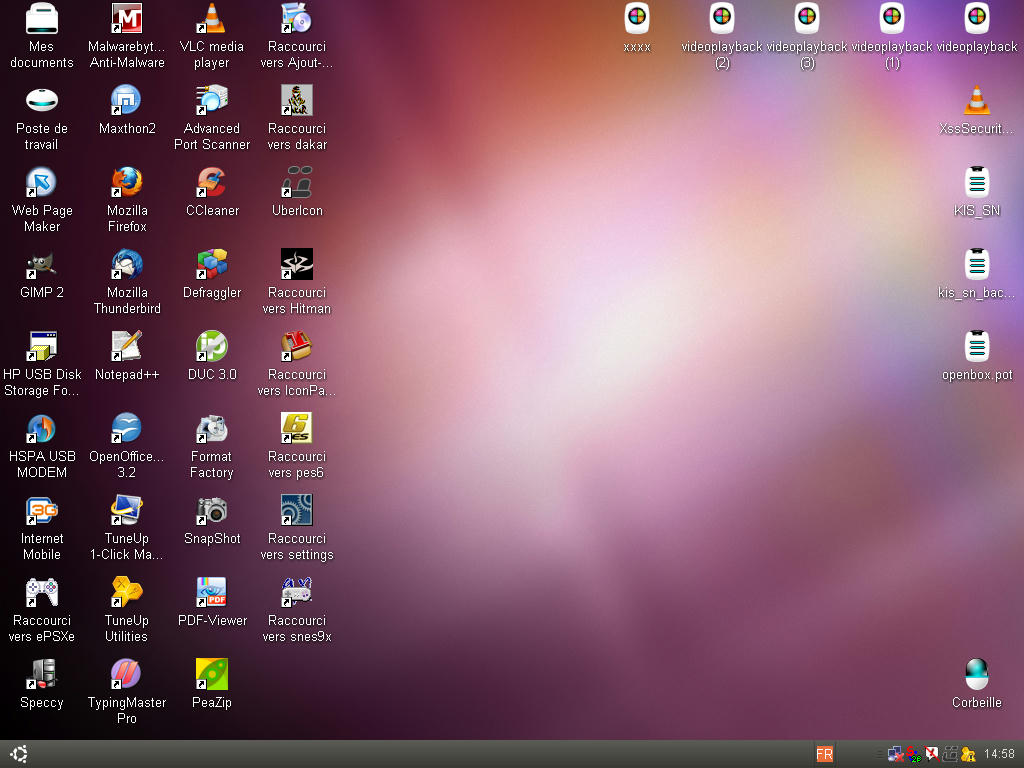The width and height of the screenshot is (1024, 768).
Task: Click the Raccourci vers pes6 icon
Action: point(296,428)
